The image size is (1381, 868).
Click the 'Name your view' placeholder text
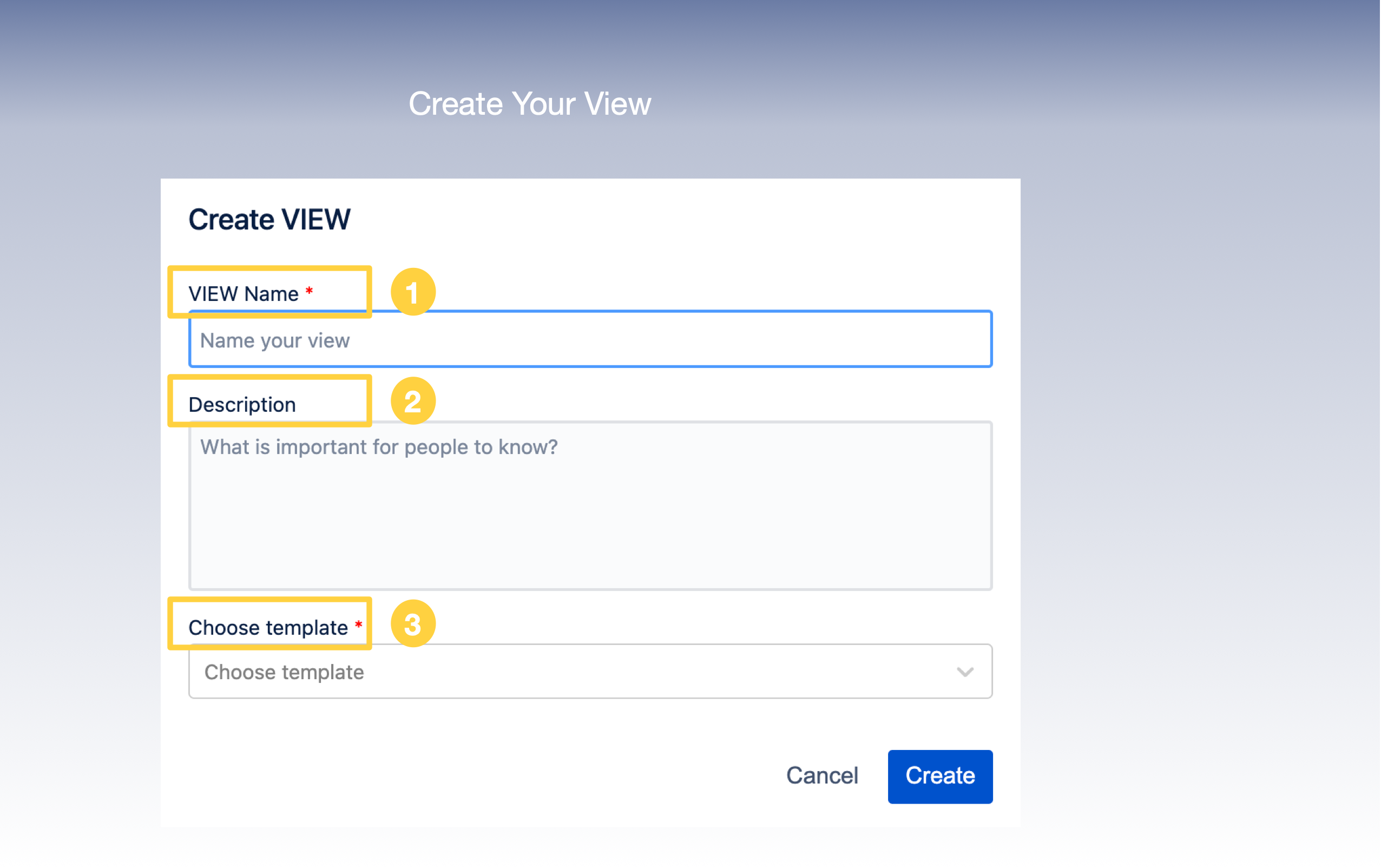tap(275, 340)
